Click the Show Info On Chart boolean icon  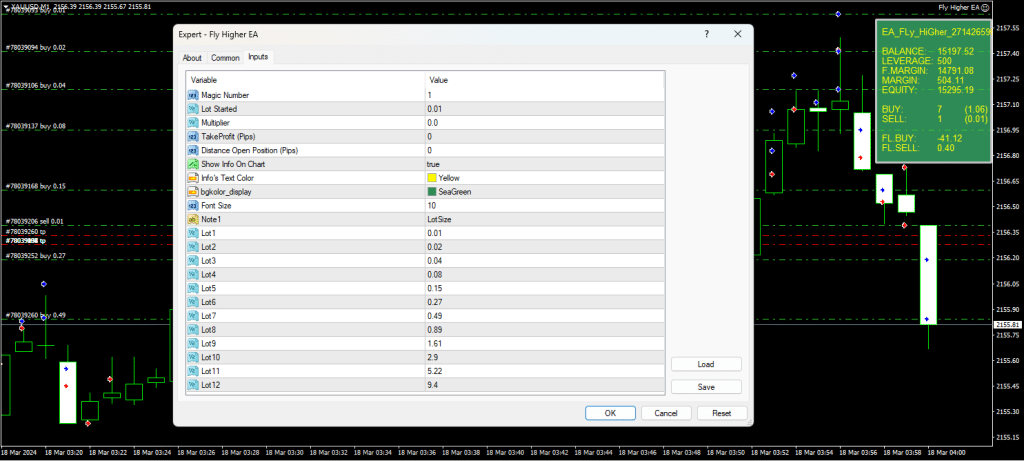193,164
